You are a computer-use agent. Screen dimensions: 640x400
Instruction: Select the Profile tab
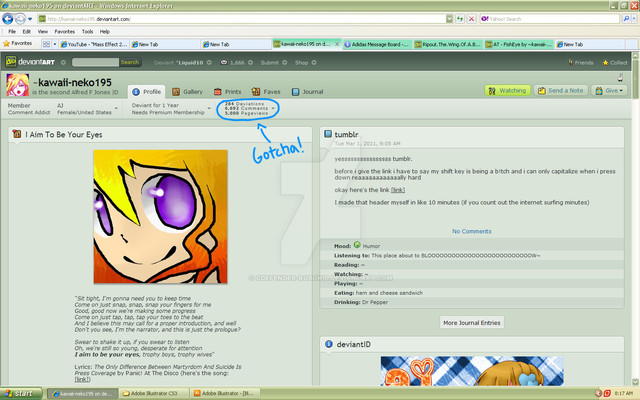click(x=146, y=92)
